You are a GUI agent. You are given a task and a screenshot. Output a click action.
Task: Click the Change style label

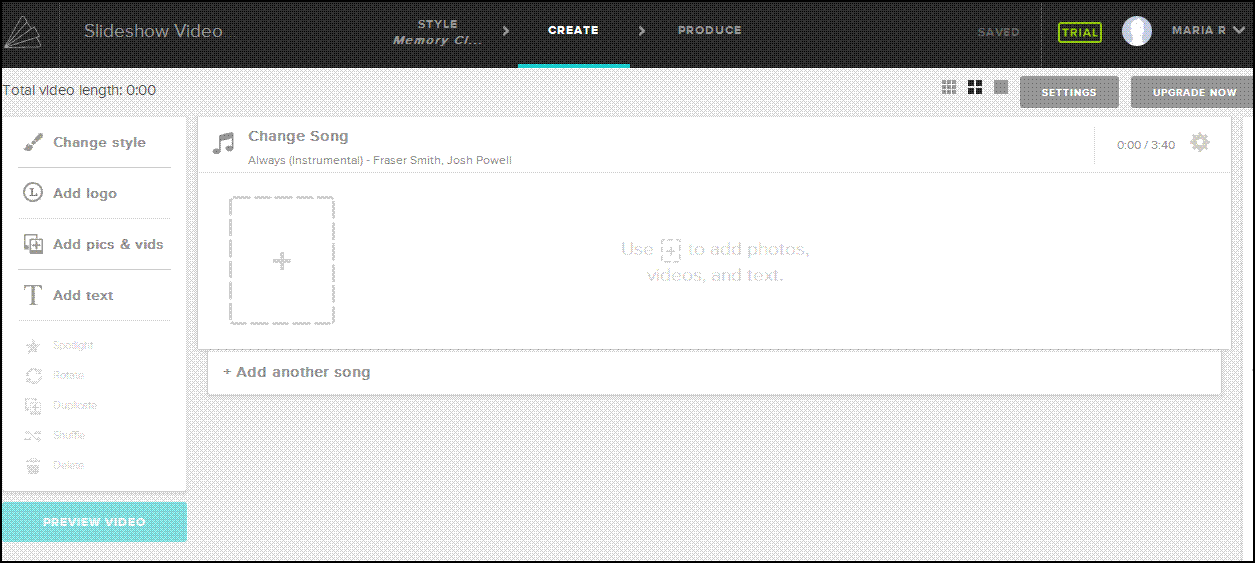[99, 143]
